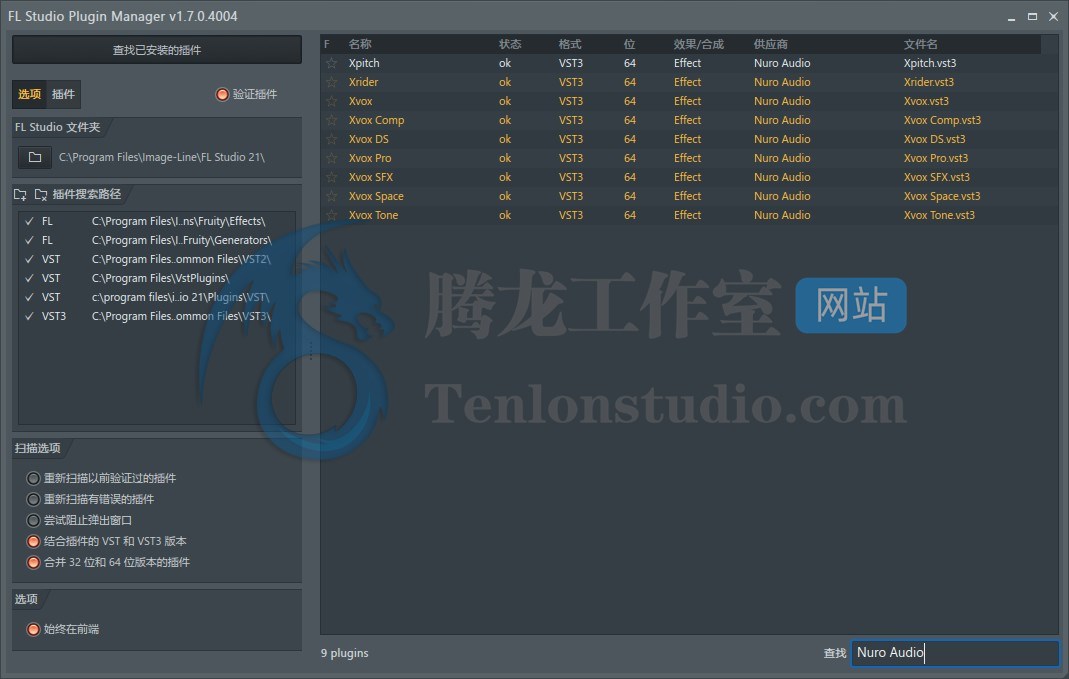Sort by the 状态 column header
Image resolution: width=1069 pixels, height=679 pixels.
510,44
